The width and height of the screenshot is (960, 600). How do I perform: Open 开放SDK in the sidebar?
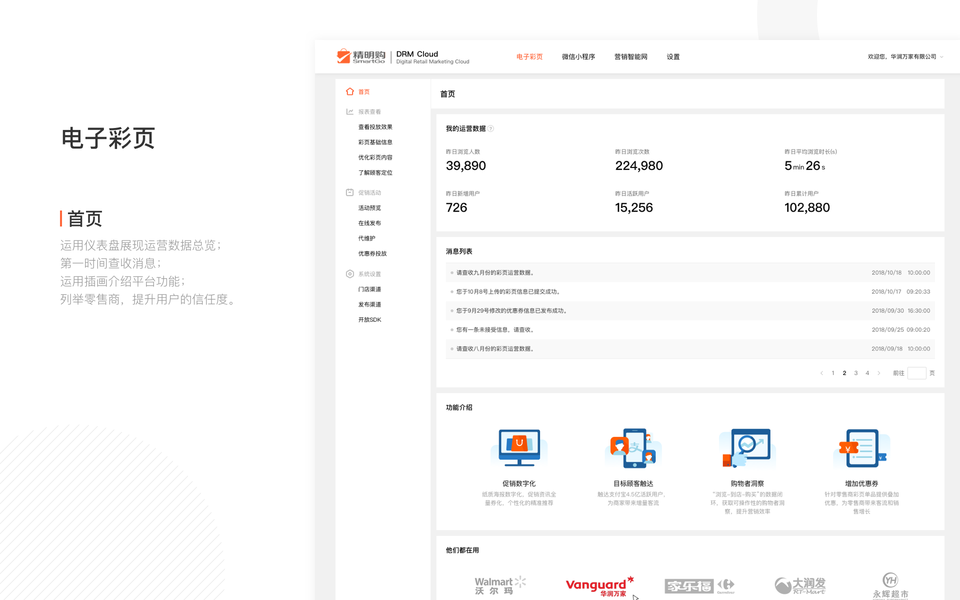(x=369, y=320)
